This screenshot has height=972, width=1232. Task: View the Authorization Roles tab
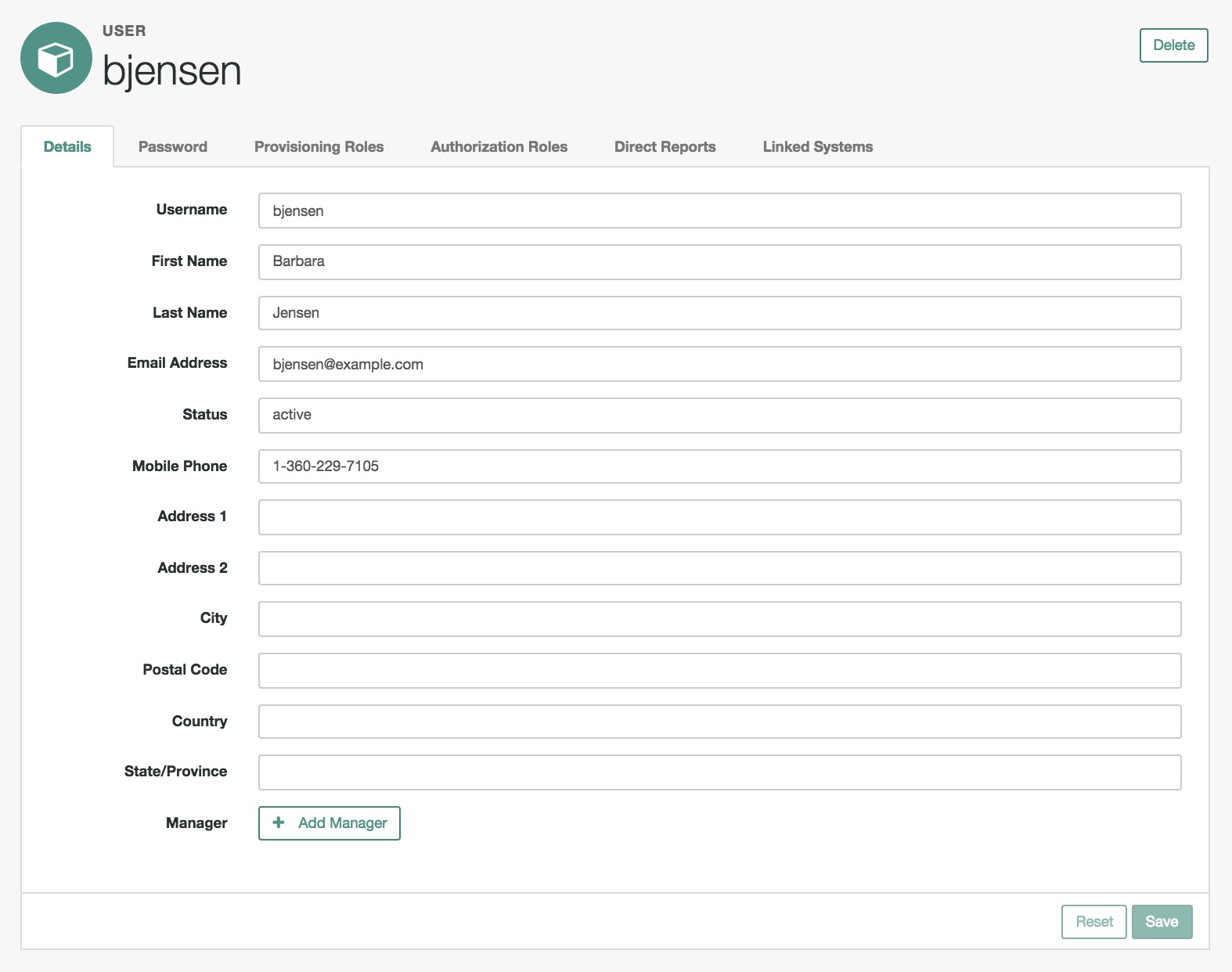[x=499, y=146]
